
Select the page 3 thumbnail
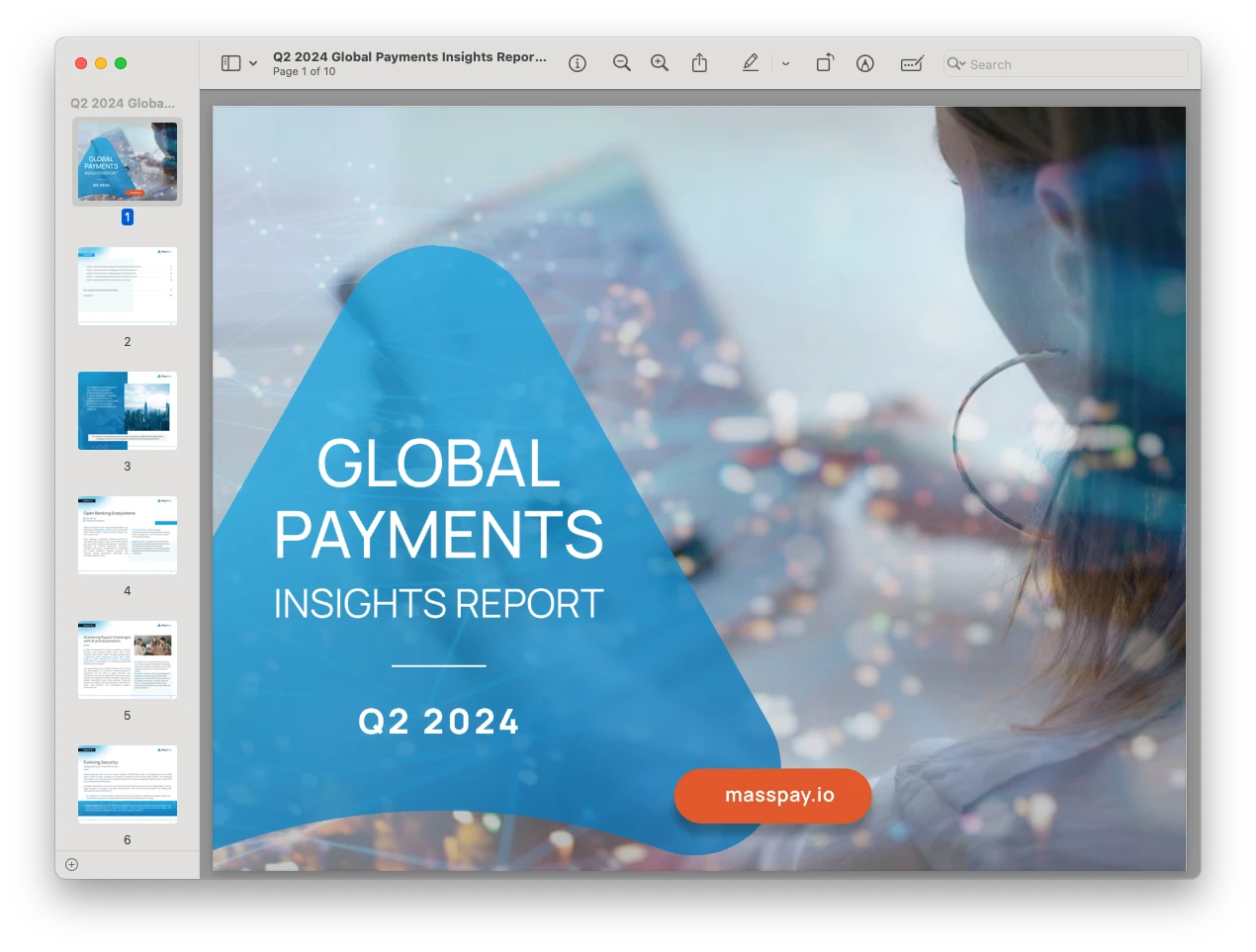[x=127, y=410]
